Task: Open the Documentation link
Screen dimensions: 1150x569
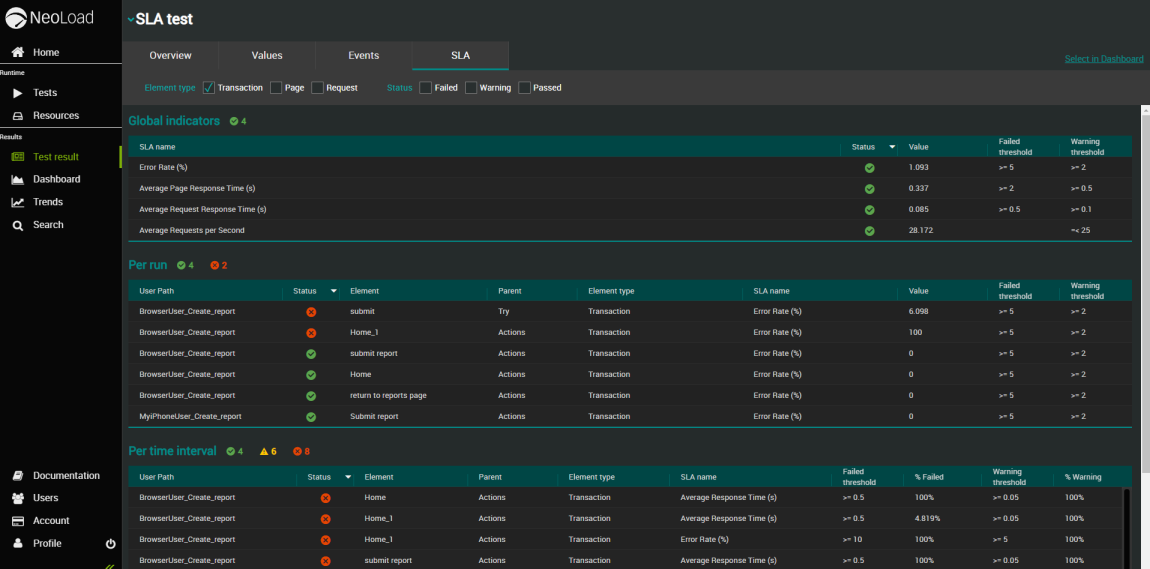Action: [66, 476]
